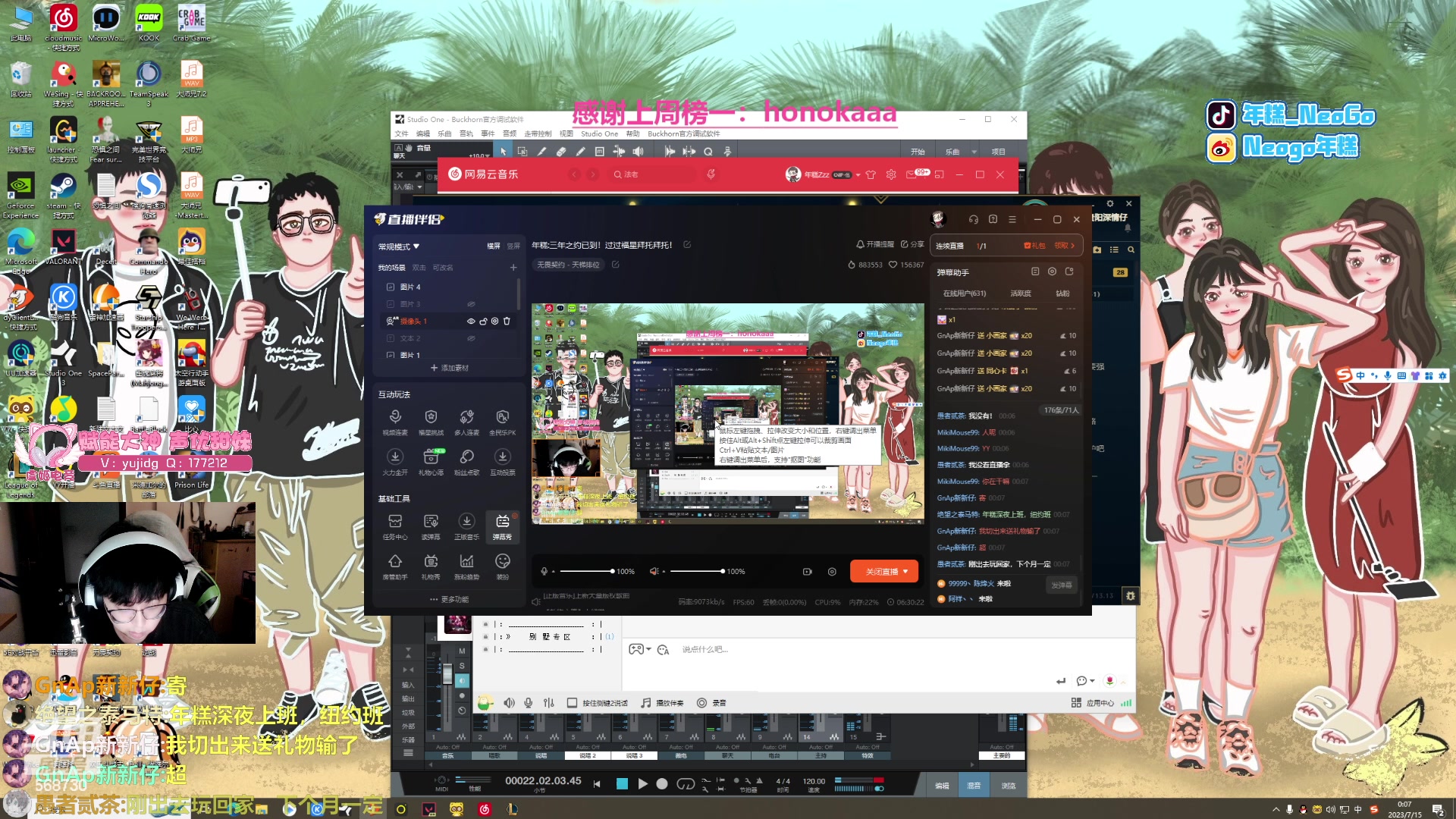Viewport: 1456px width, 819px height.
Task: Open 混音 tab in Studio One
Action: tap(974, 786)
